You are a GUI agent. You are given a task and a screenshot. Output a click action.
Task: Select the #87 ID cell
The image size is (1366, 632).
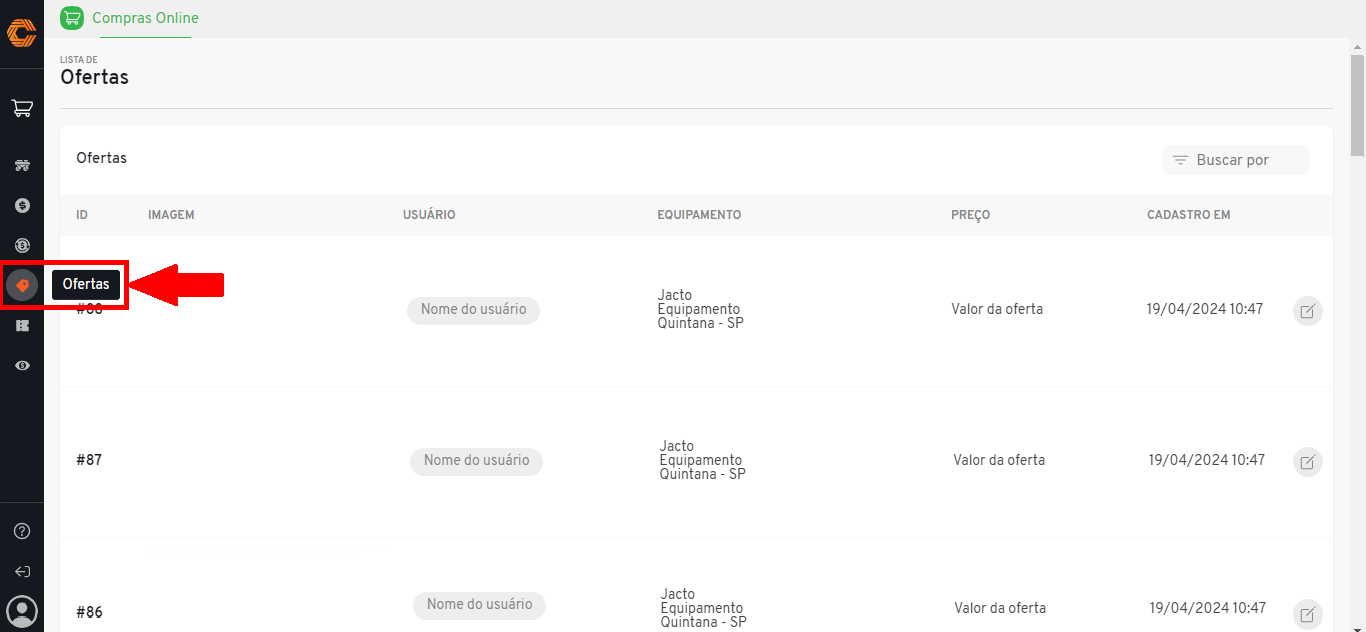click(x=89, y=460)
